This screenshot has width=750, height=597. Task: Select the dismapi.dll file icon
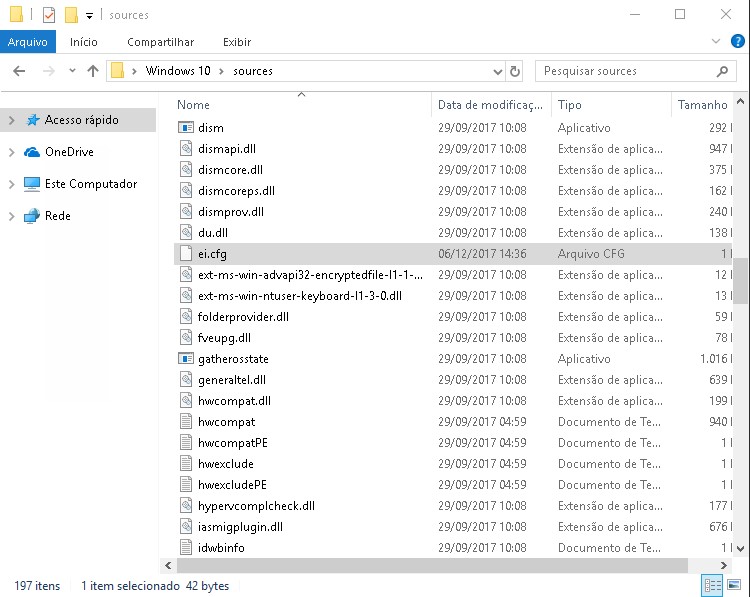(x=186, y=149)
